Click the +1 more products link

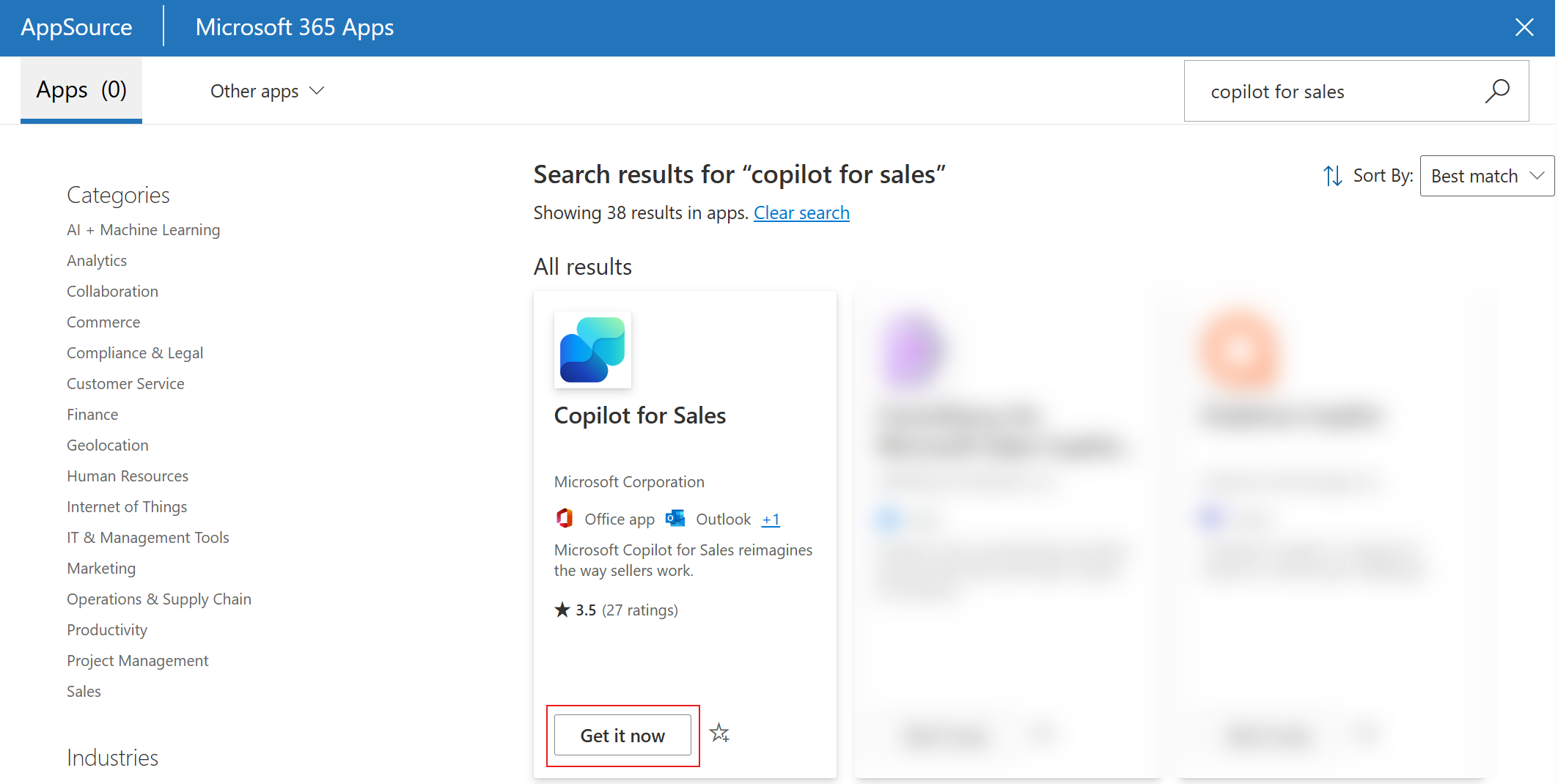click(x=771, y=519)
